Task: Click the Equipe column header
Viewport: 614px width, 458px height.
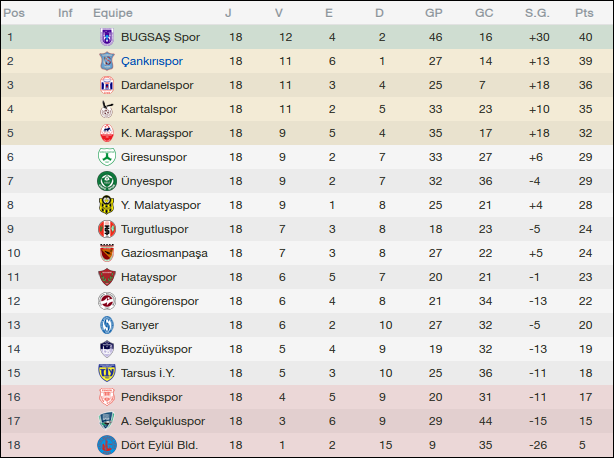Action: (x=113, y=13)
